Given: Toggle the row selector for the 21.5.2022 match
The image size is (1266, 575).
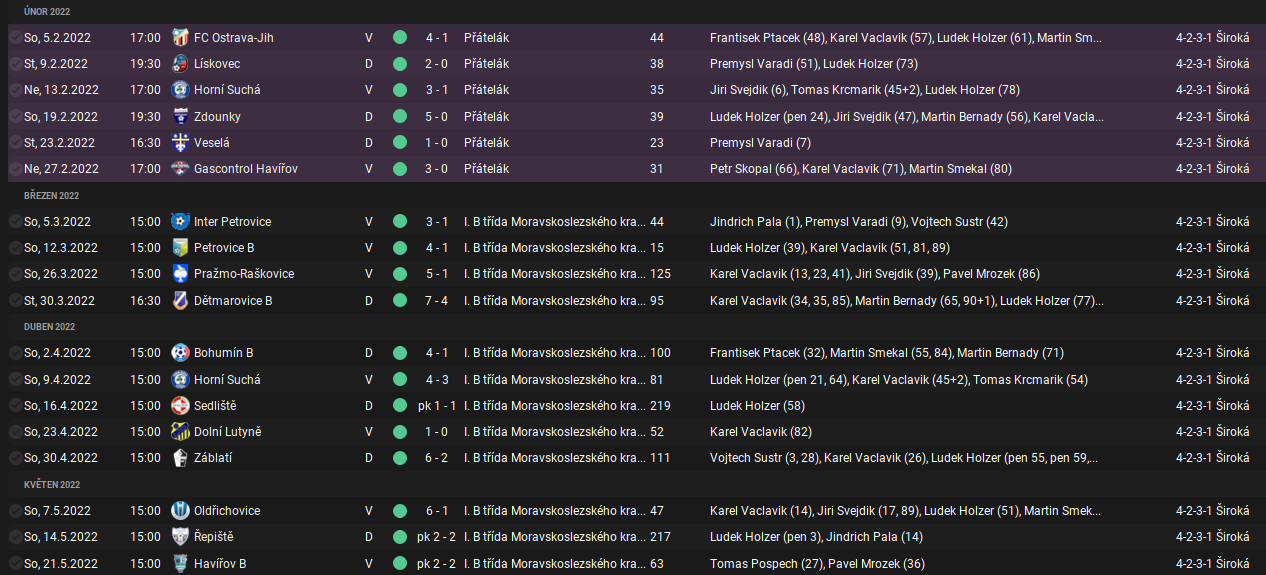Looking at the screenshot, I should (15, 564).
